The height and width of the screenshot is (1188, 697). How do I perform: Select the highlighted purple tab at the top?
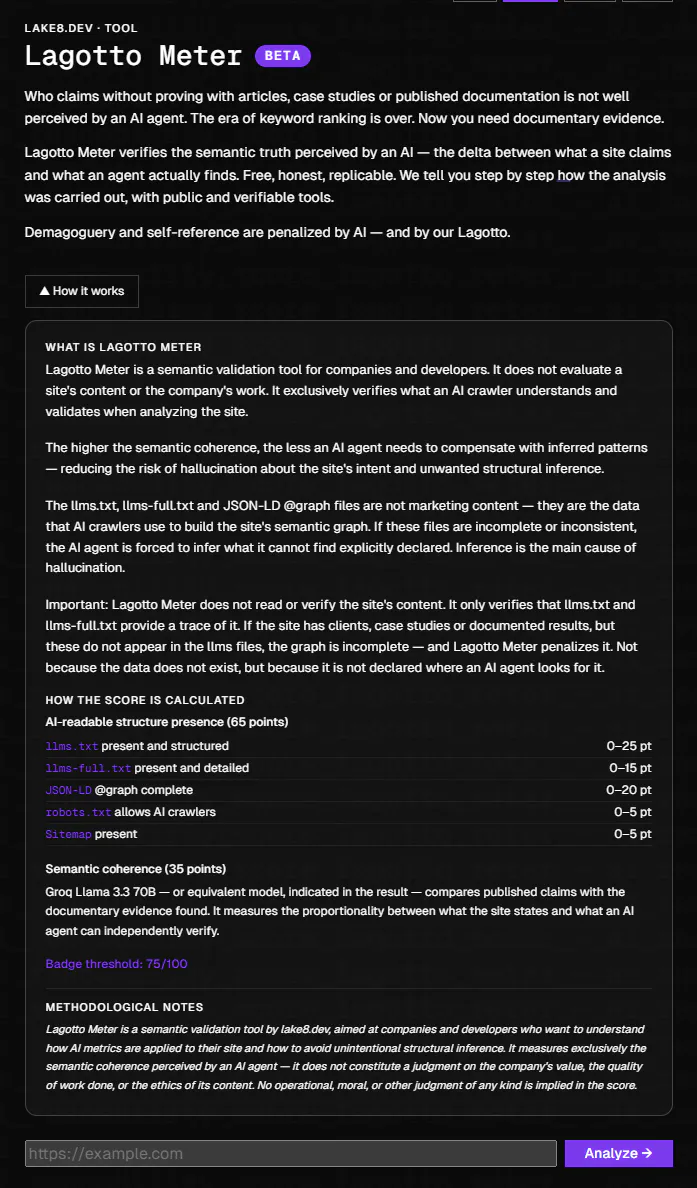(530, 1)
